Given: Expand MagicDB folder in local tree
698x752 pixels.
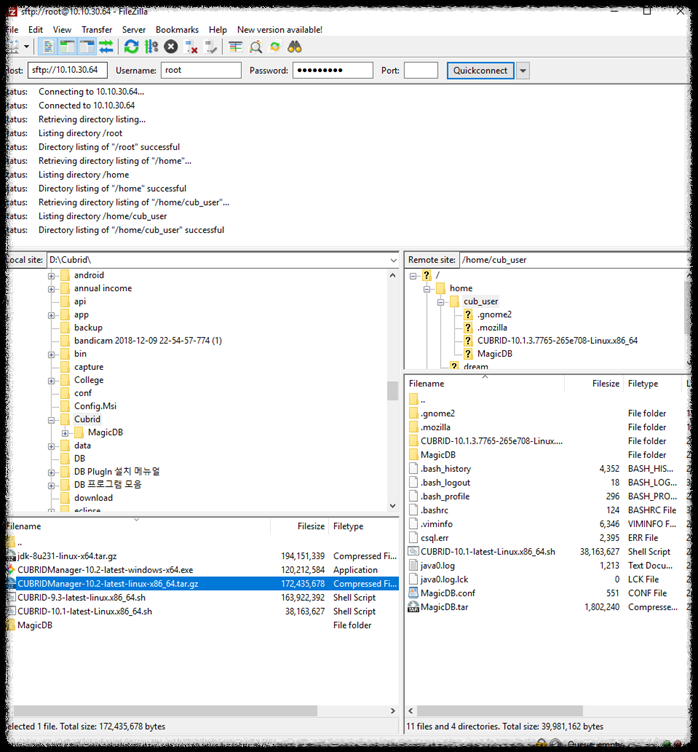Looking at the screenshot, I should click(65, 433).
